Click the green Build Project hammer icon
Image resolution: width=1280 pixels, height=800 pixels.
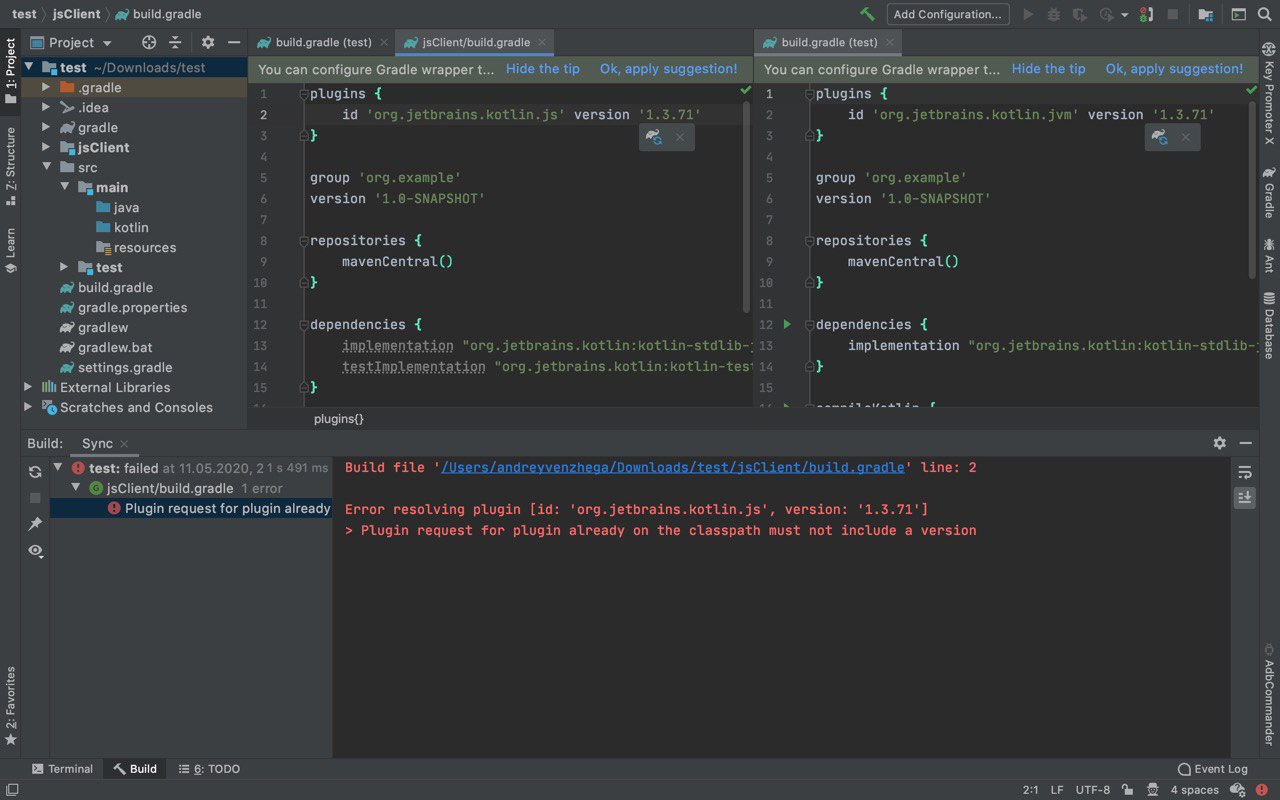click(x=867, y=14)
